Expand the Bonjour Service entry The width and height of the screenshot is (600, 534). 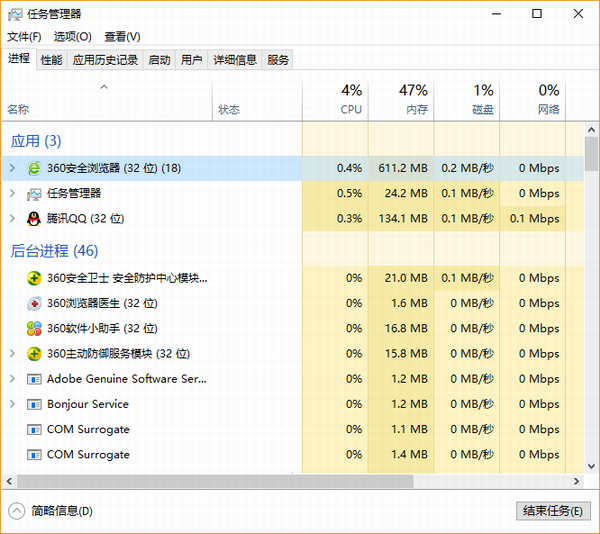pyautogui.click(x=13, y=404)
